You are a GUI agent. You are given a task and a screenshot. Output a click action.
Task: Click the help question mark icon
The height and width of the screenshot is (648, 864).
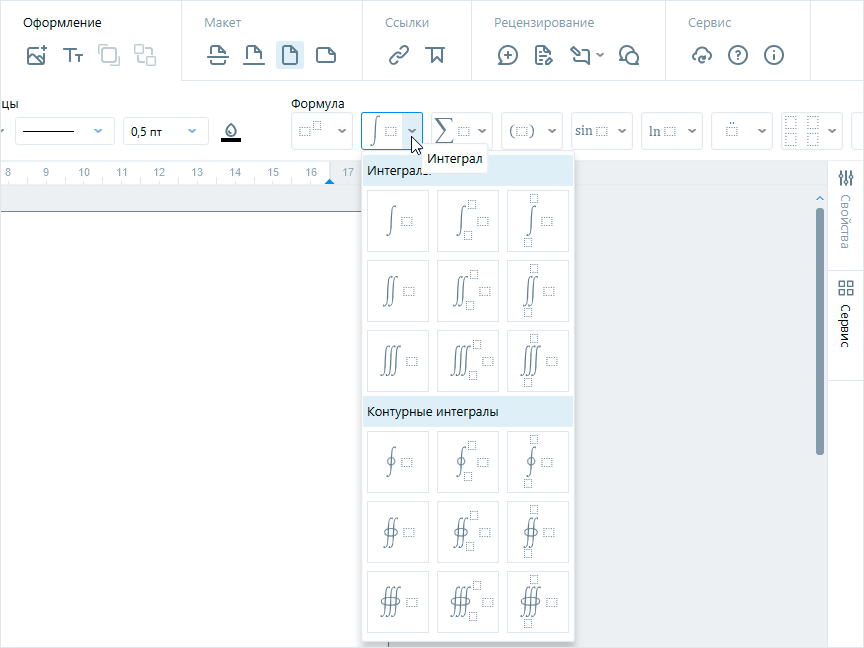click(x=738, y=55)
